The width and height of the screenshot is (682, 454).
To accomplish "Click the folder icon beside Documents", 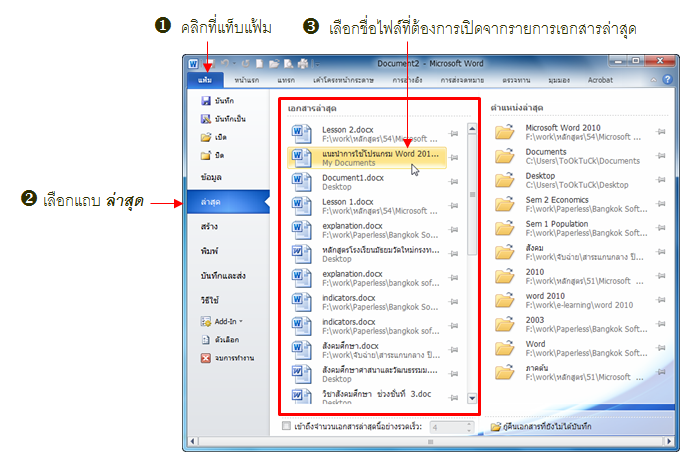I will coord(505,156).
